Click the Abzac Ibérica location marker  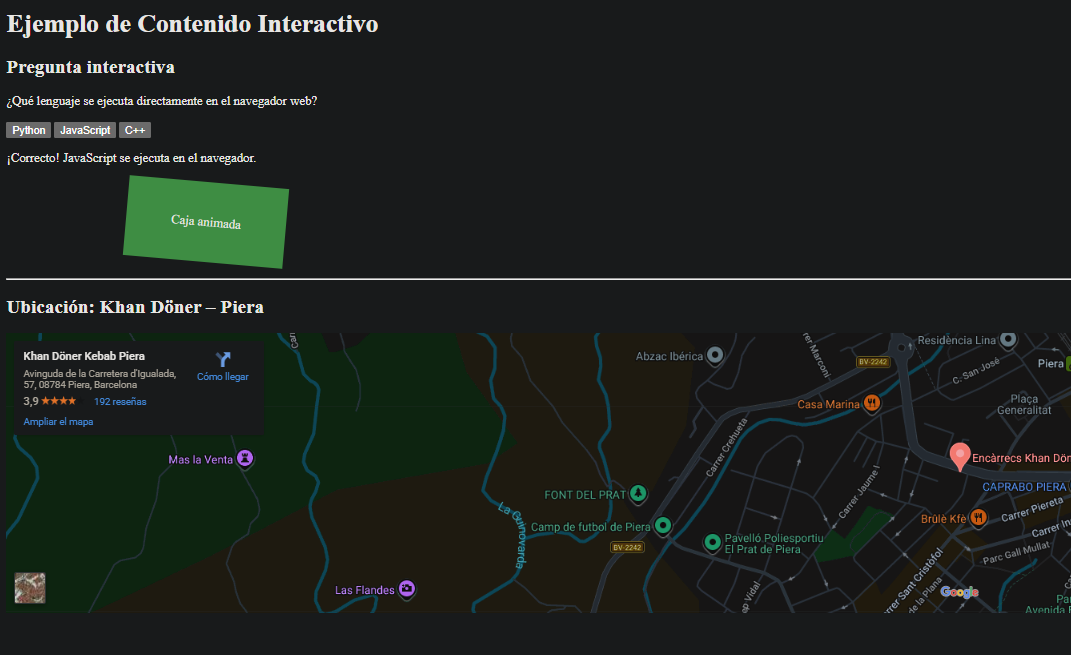(x=714, y=356)
